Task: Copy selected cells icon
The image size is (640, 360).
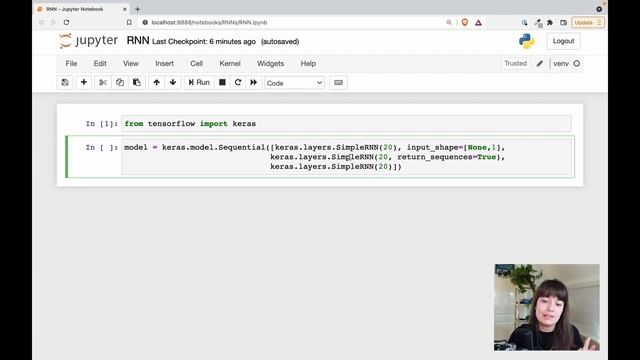Action: [120, 82]
